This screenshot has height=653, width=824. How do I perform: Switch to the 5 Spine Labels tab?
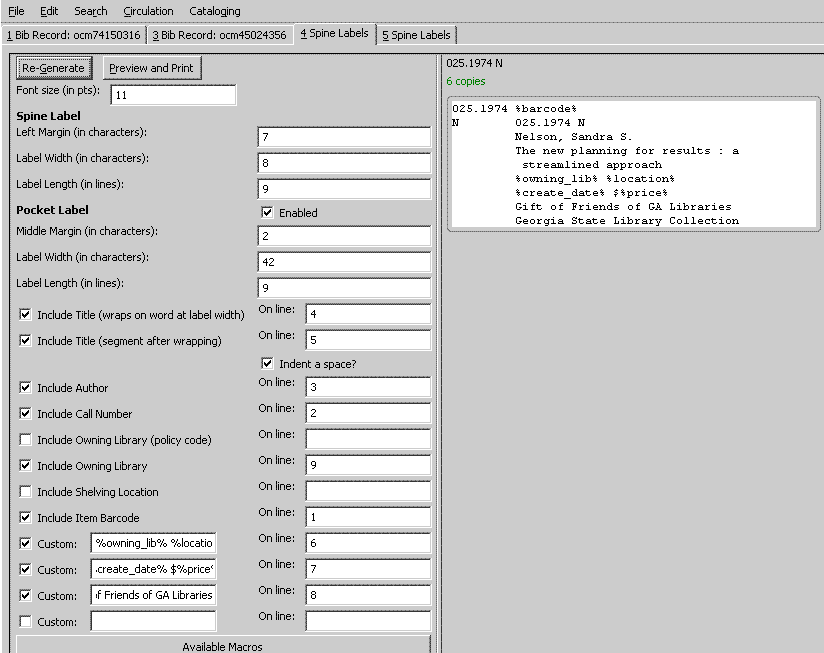(x=416, y=35)
